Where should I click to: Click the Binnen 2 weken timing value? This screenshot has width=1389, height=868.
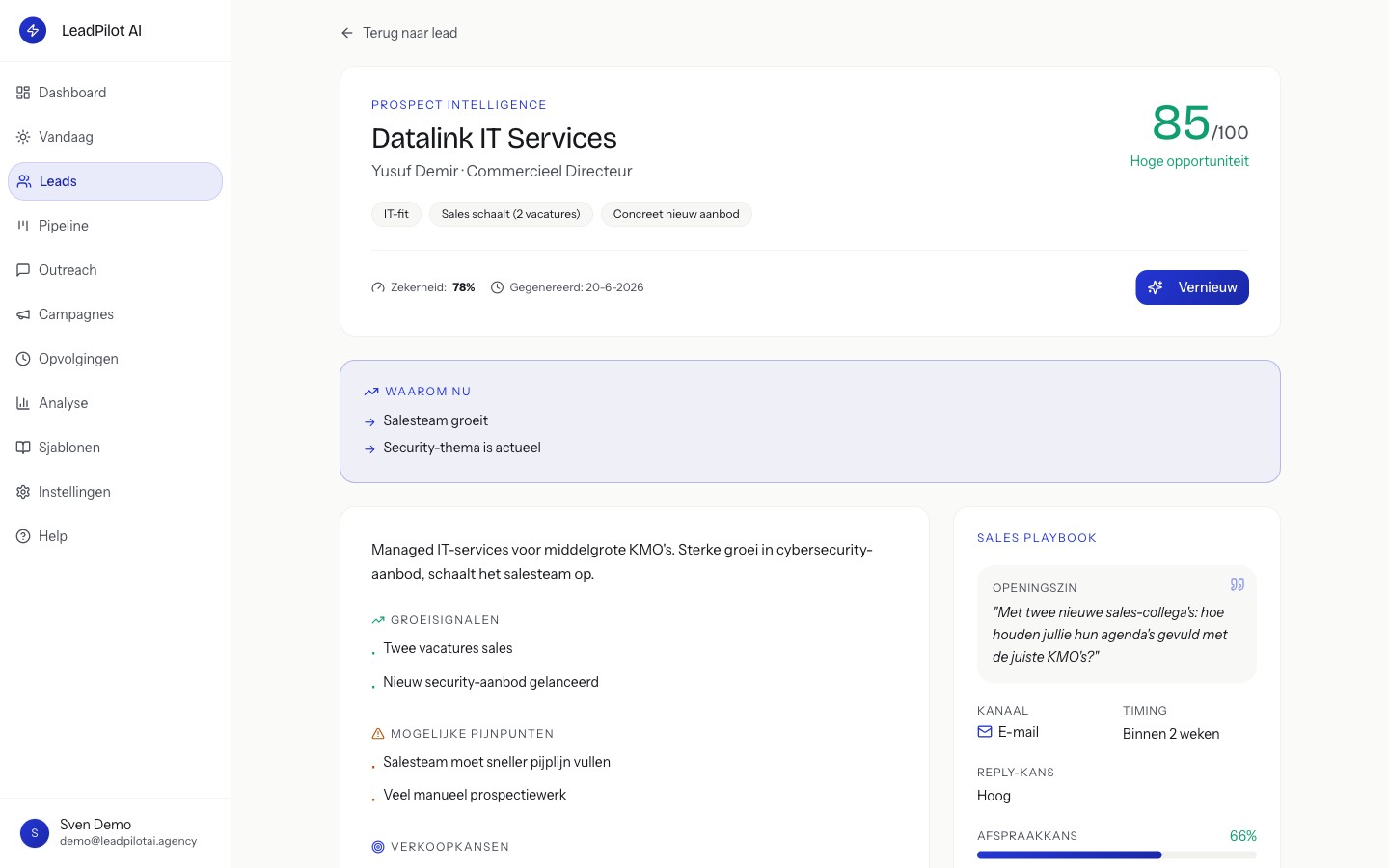(1171, 734)
